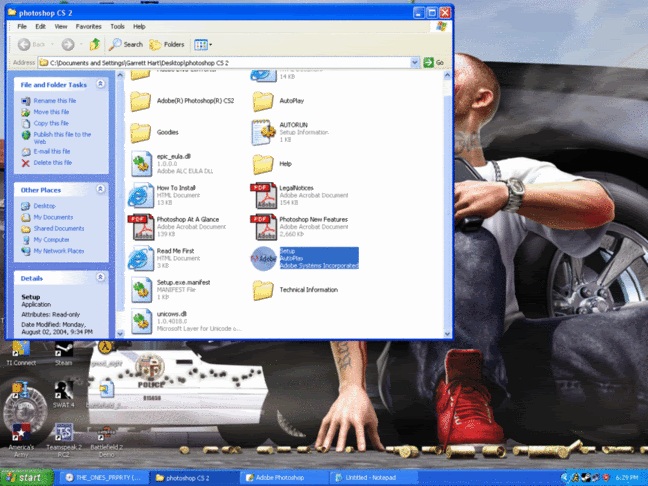
Task: Click Publish this file to the Web
Action: coord(62,138)
